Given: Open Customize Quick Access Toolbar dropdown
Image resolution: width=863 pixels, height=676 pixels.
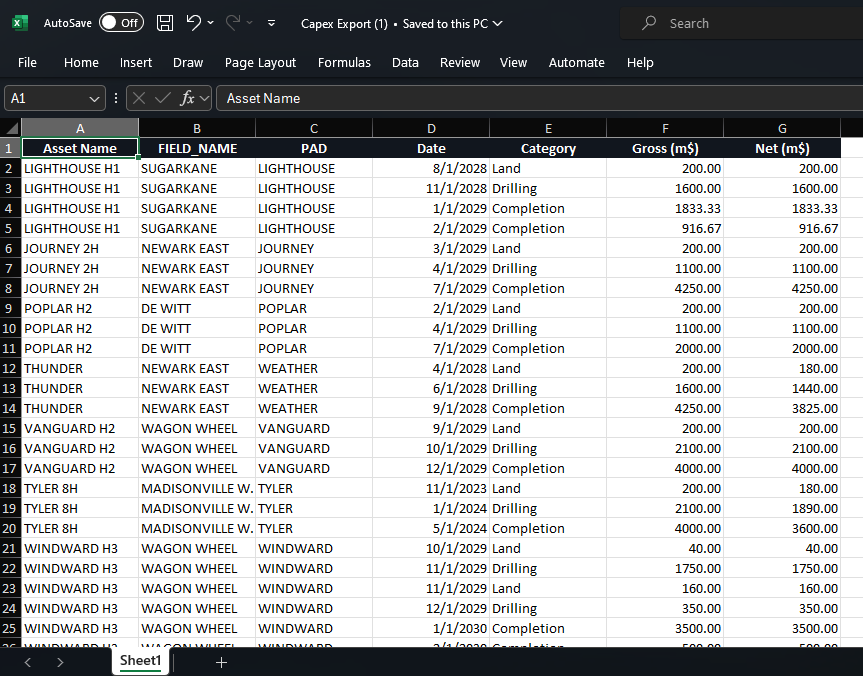Looking at the screenshot, I should pyautogui.click(x=271, y=23).
